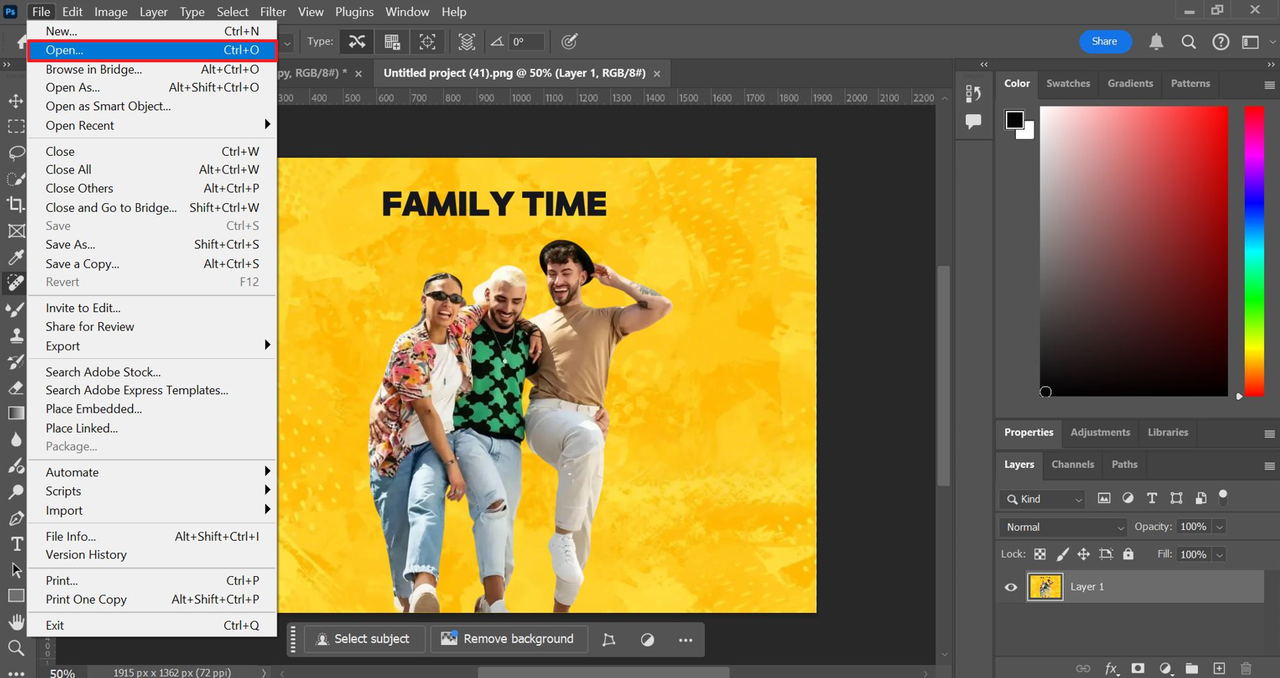
Task: Click the Remove background button
Action: [508, 639]
